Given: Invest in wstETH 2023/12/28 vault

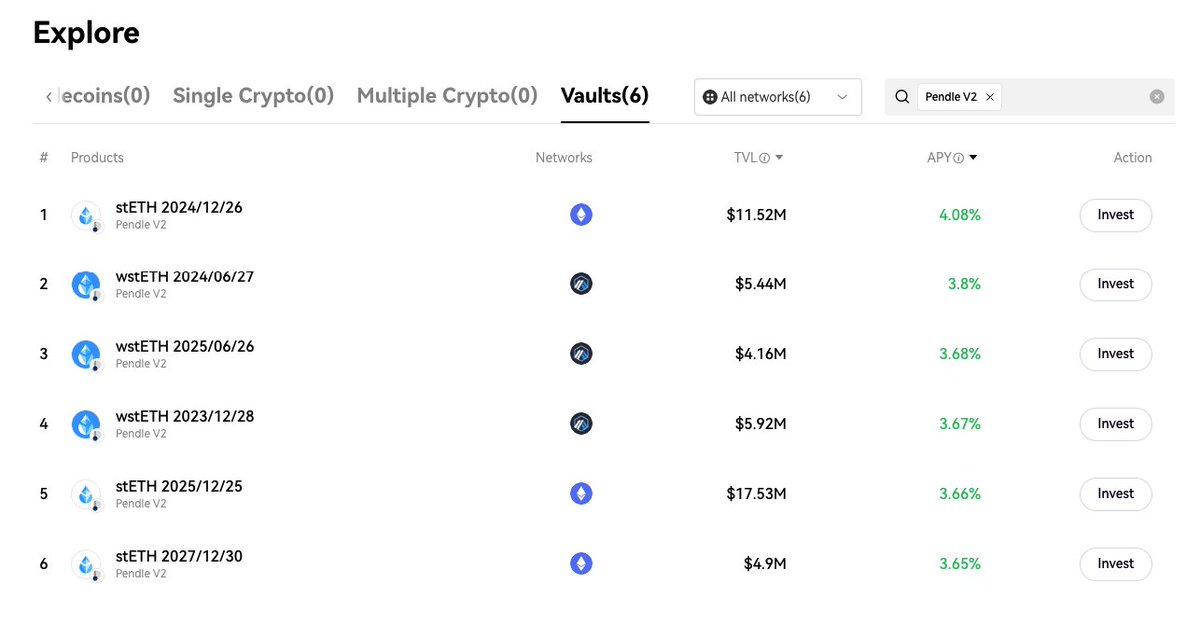Looking at the screenshot, I should click(1115, 424).
